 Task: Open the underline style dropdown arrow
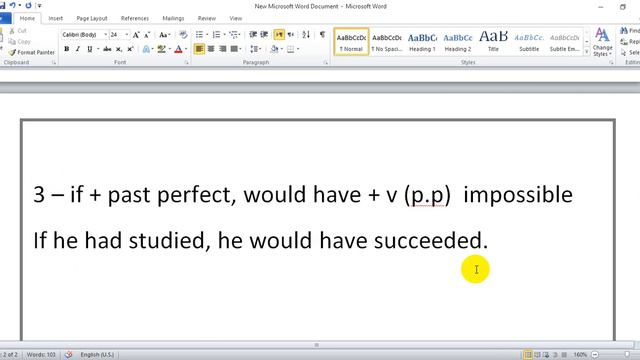click(98, 49)
